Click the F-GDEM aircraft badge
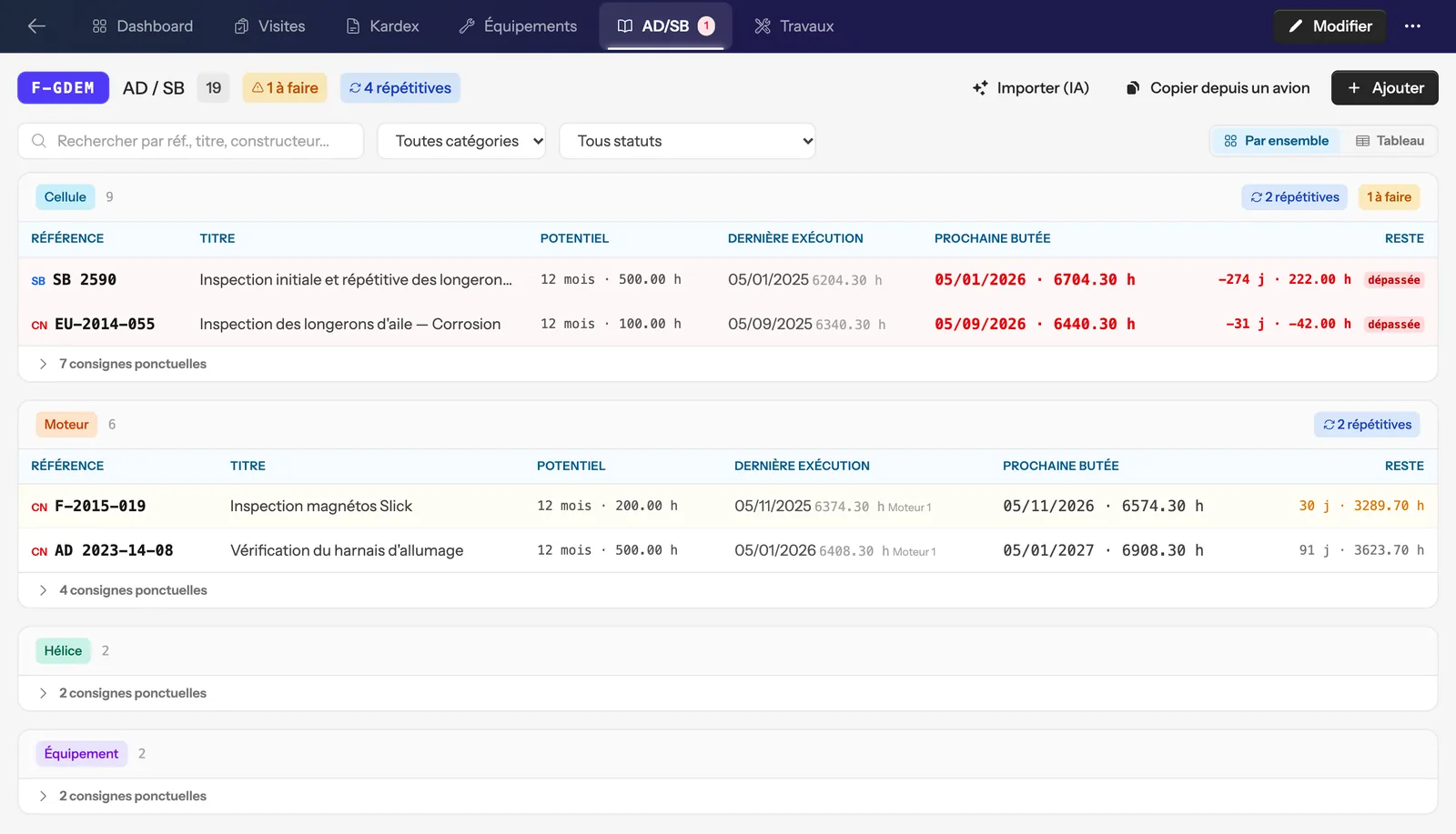 [x=63, y=88]
